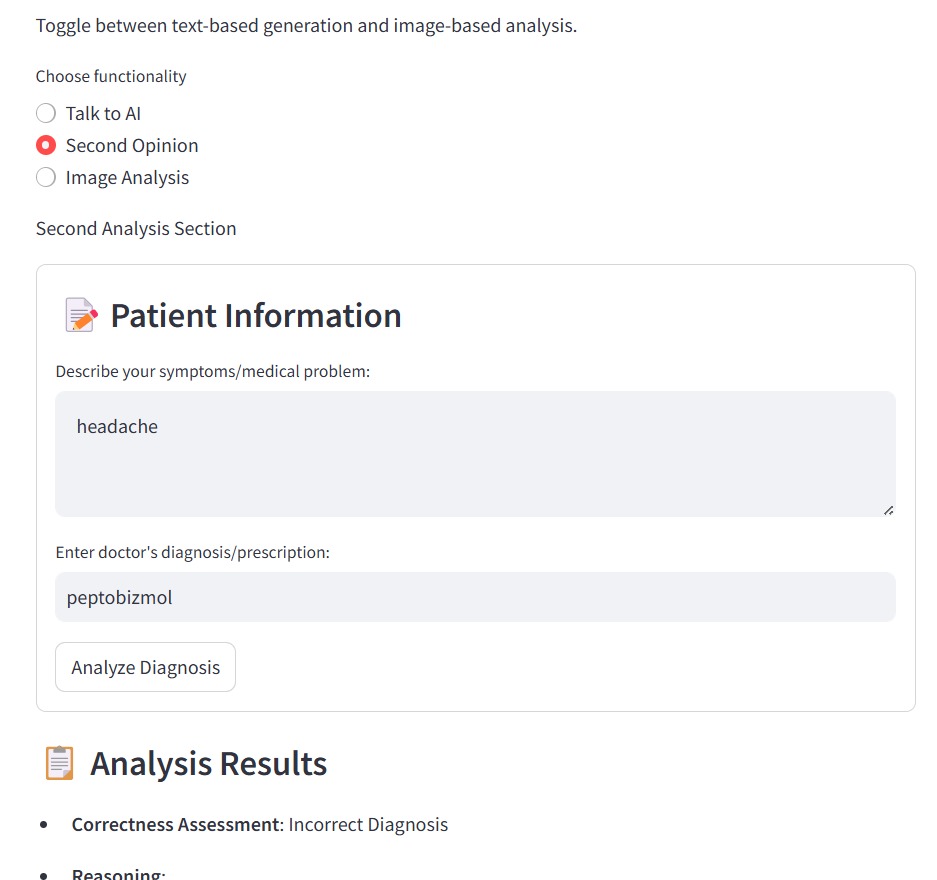Click the Incorrect Diagnosis result text

click(368, 825)
